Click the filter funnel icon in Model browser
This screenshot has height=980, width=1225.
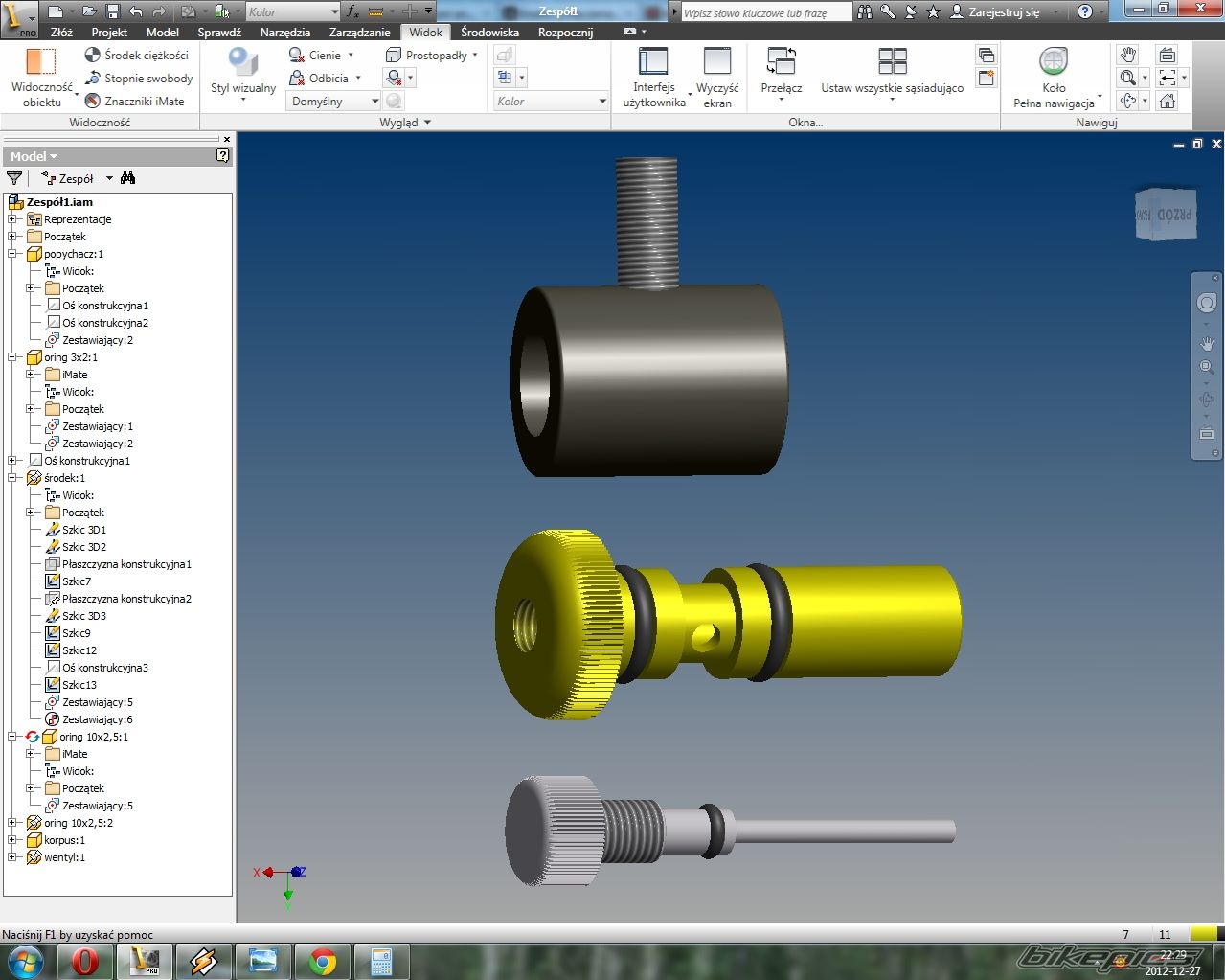14,178
